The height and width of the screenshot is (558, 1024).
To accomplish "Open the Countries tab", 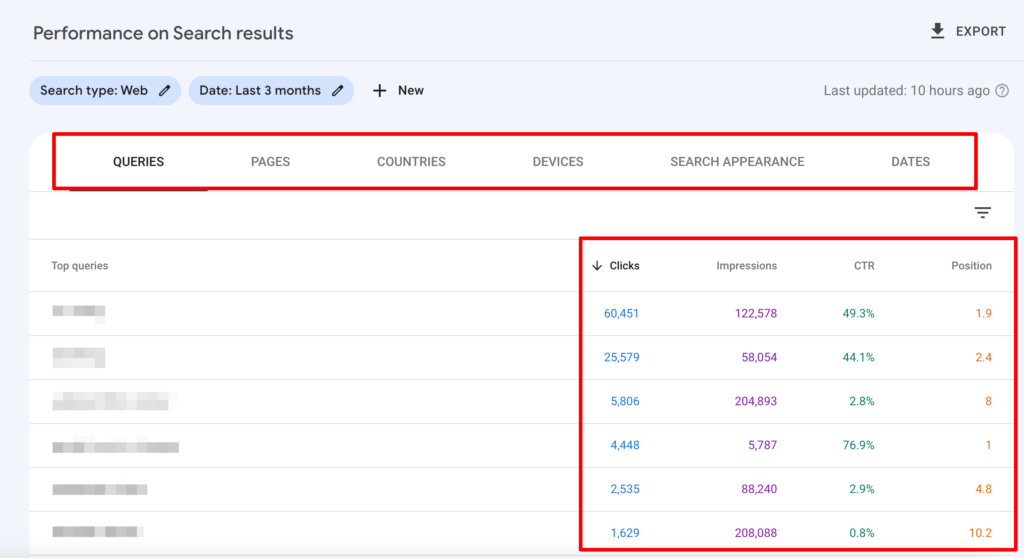I will coord(411,162).
